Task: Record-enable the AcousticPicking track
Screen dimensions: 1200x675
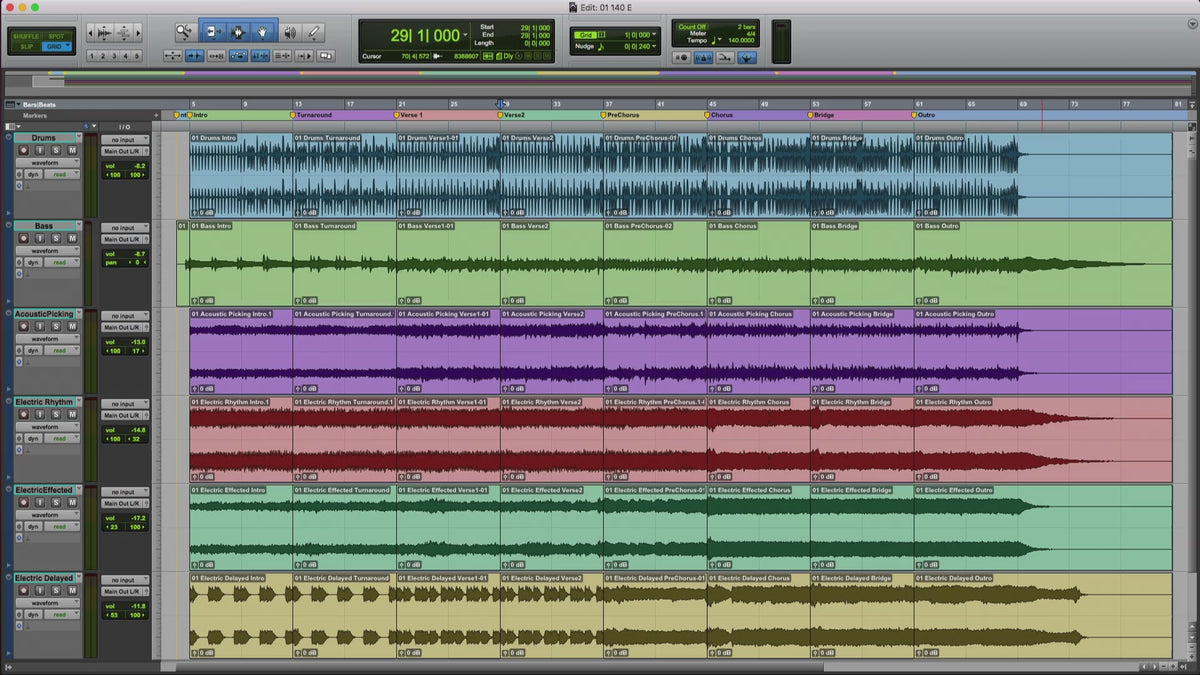Action: click(x=25, y=326)
